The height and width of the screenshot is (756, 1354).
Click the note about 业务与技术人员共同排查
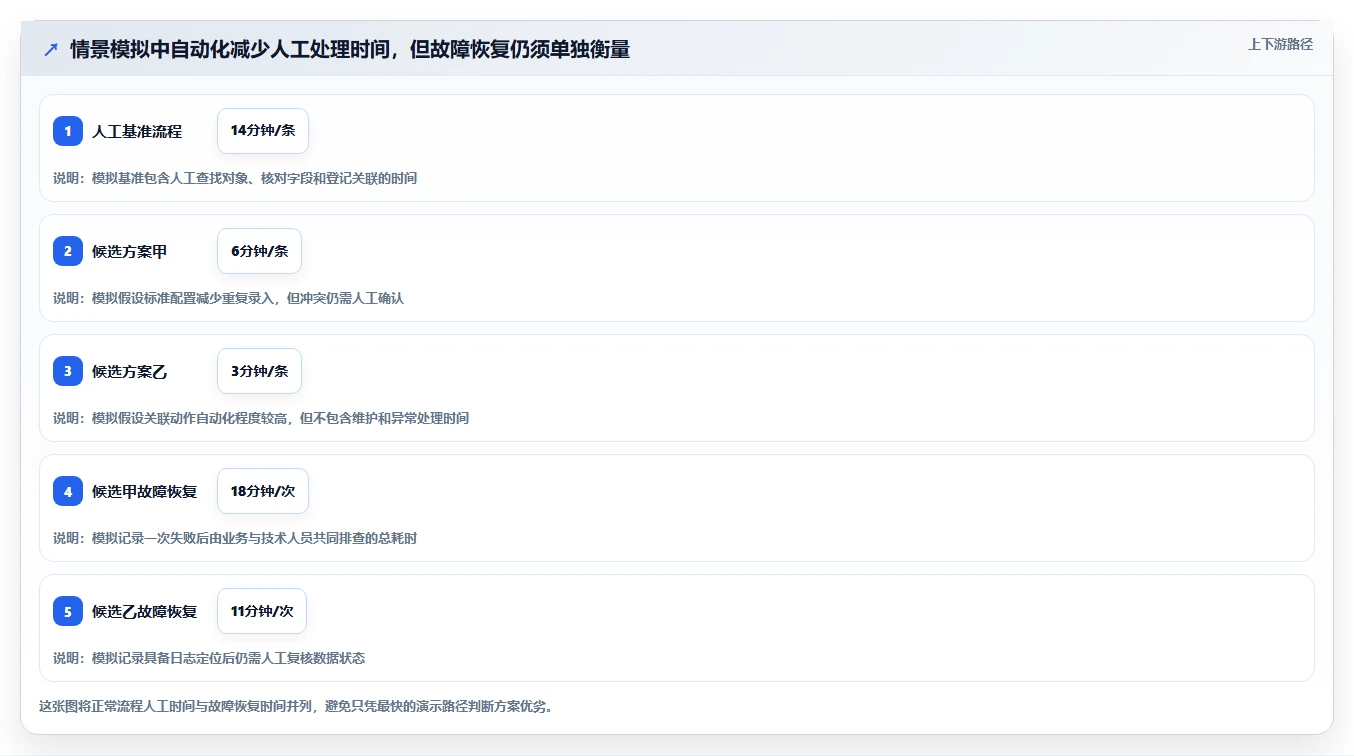235,538
